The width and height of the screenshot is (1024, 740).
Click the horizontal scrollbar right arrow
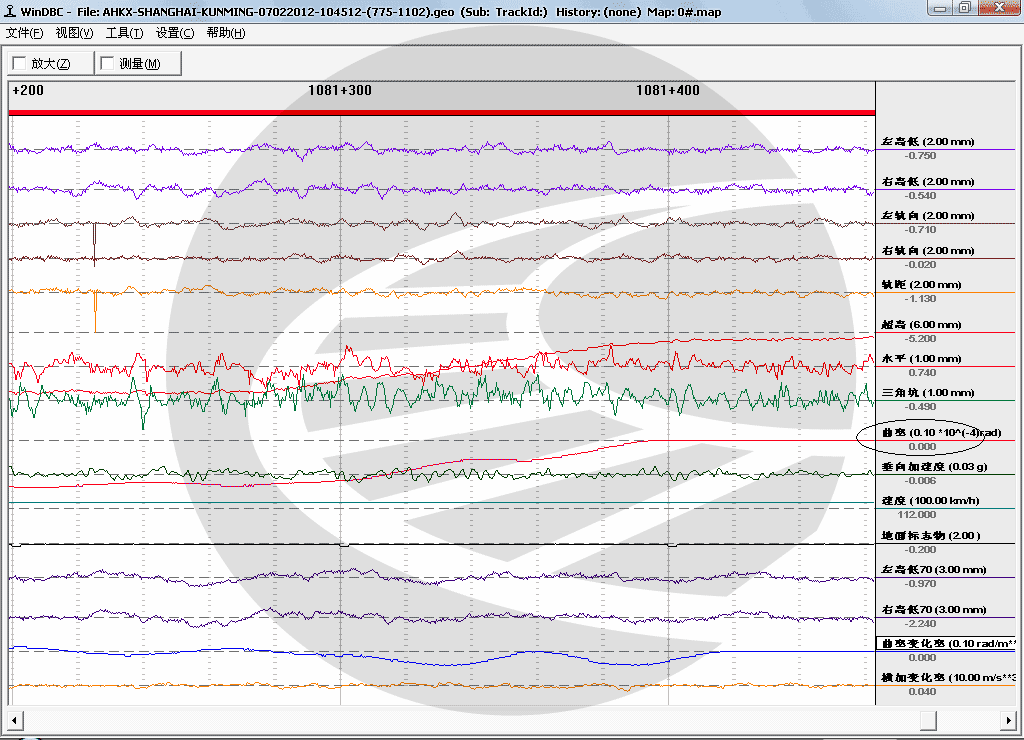(1008, 720)
